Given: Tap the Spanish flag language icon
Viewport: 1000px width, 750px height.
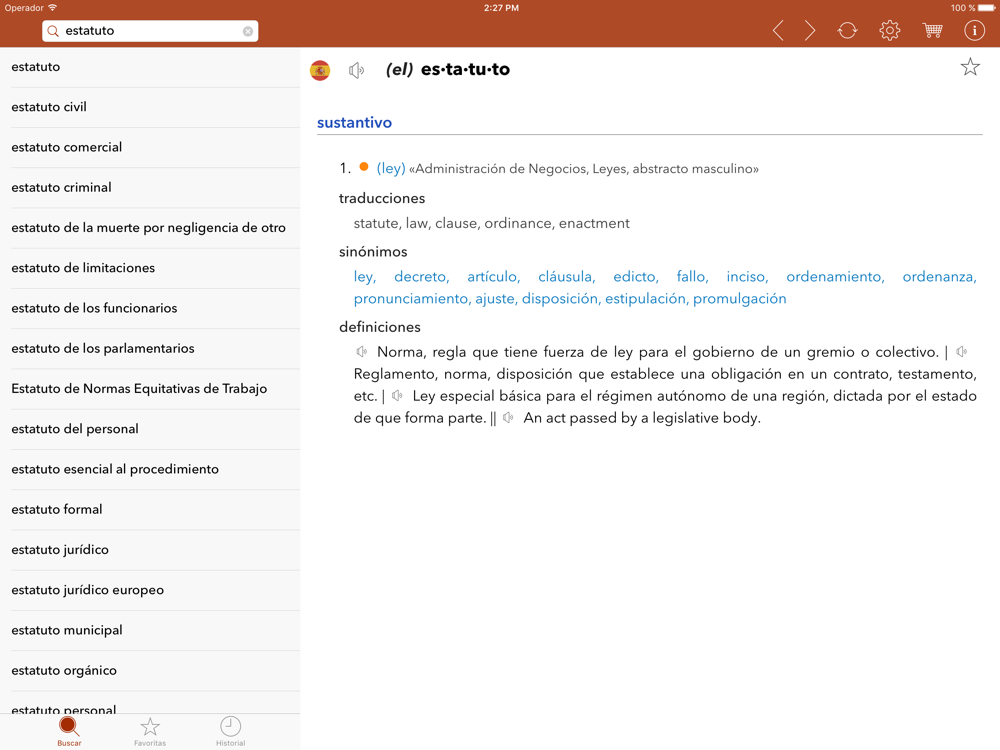Looking at the screenshot, I should (x=320, y=70).
